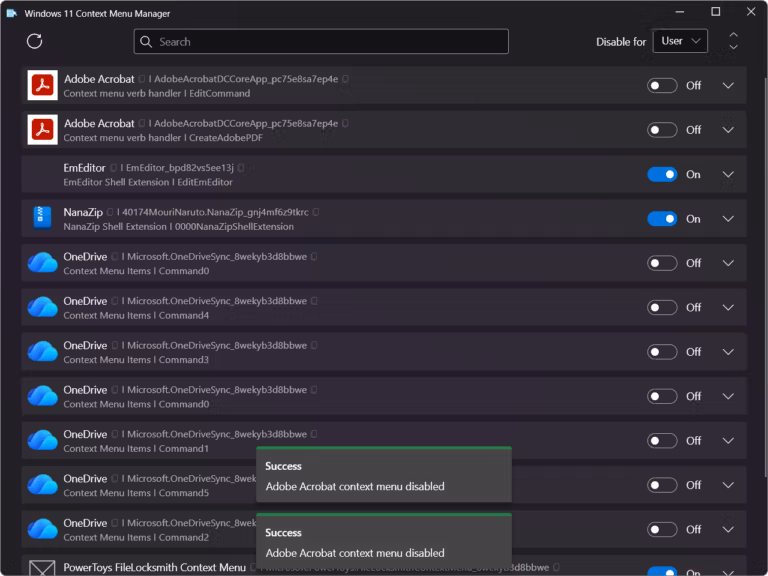Copy OneDriveSync package ID in Command1 row
Image resolution: width=768 pixels, height=576 pixels.
[314, 434]
